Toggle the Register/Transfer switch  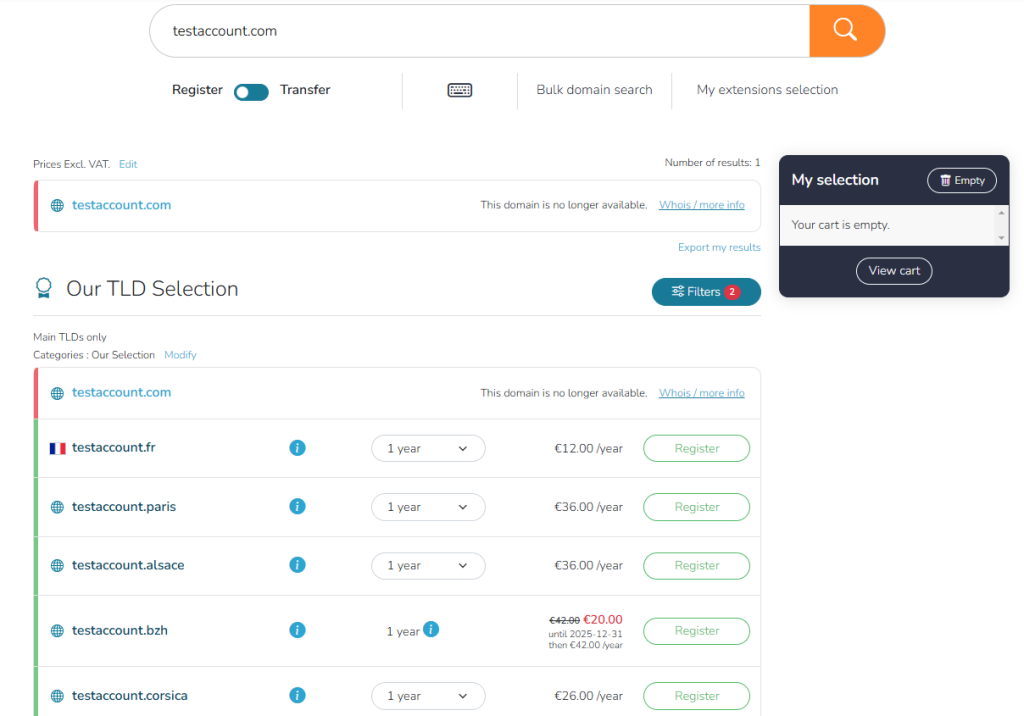[251, 92]
